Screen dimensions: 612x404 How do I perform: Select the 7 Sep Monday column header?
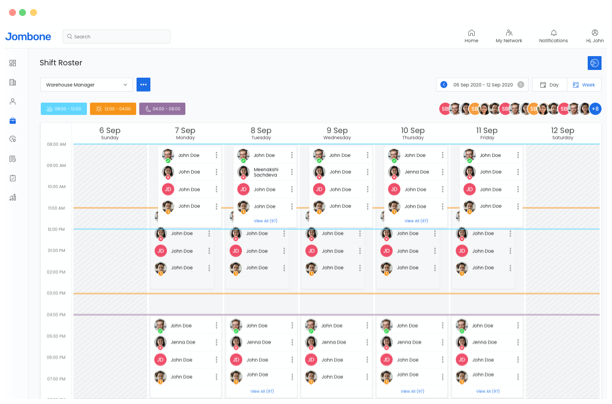click(185, 133)
